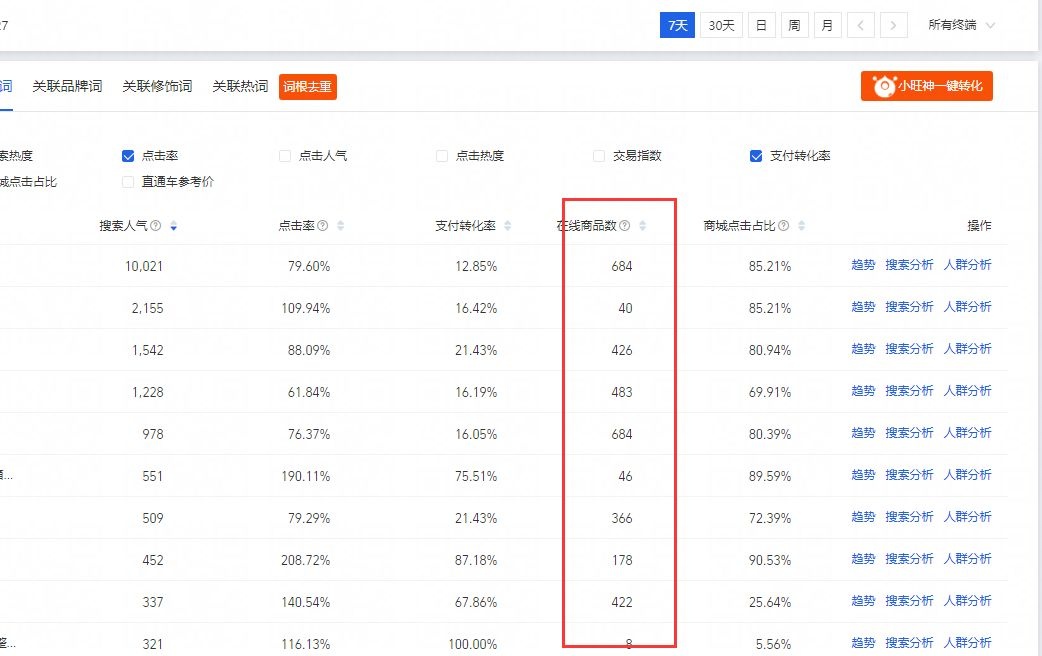Select the 周 period button

pyautogui.click(x=794, y=25)
